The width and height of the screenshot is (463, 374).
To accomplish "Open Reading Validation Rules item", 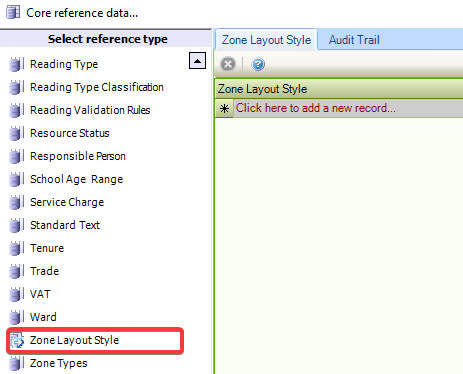I will [90, 110].
